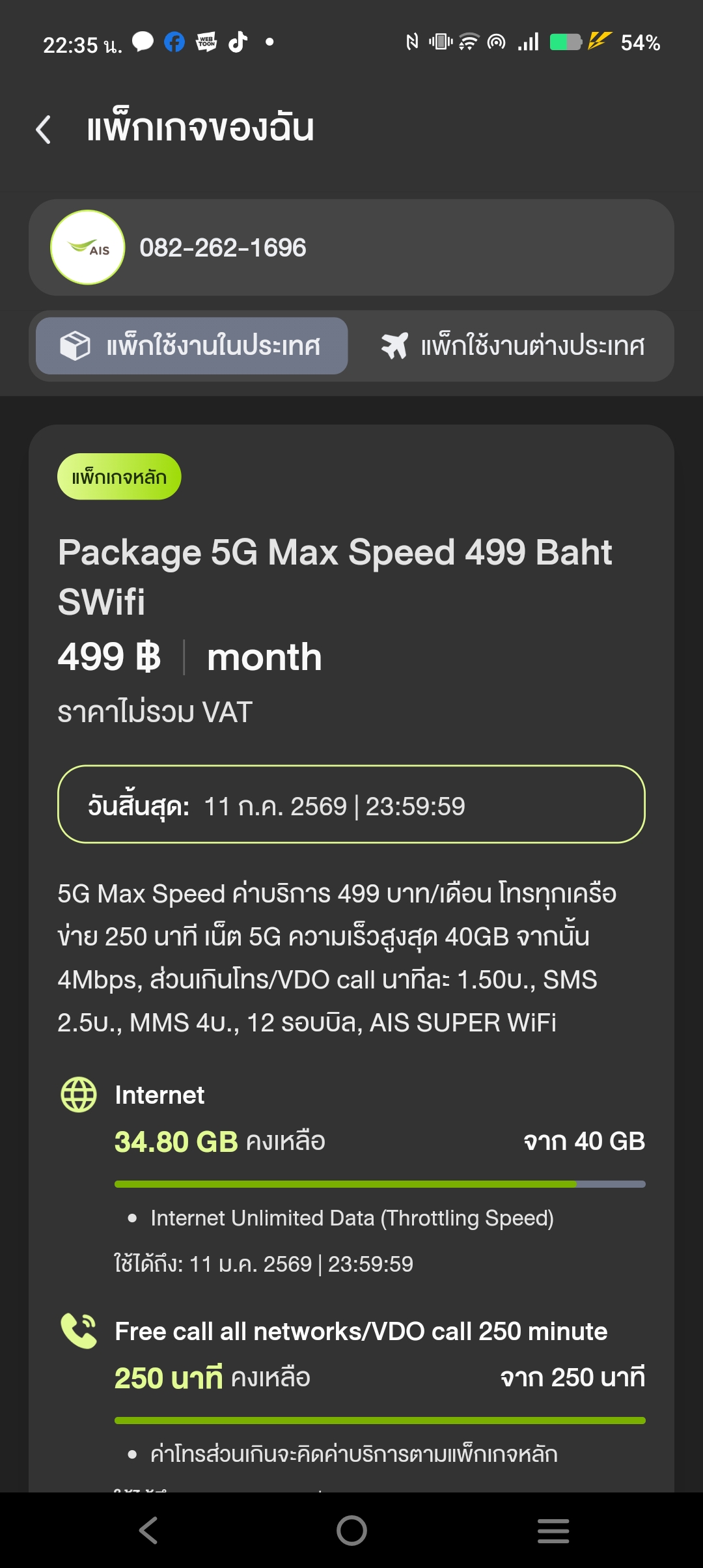Select phone number 082-262-1696 card
Image resolution: width=703 pixels, height=1568 pixels.
pos(351,247)
